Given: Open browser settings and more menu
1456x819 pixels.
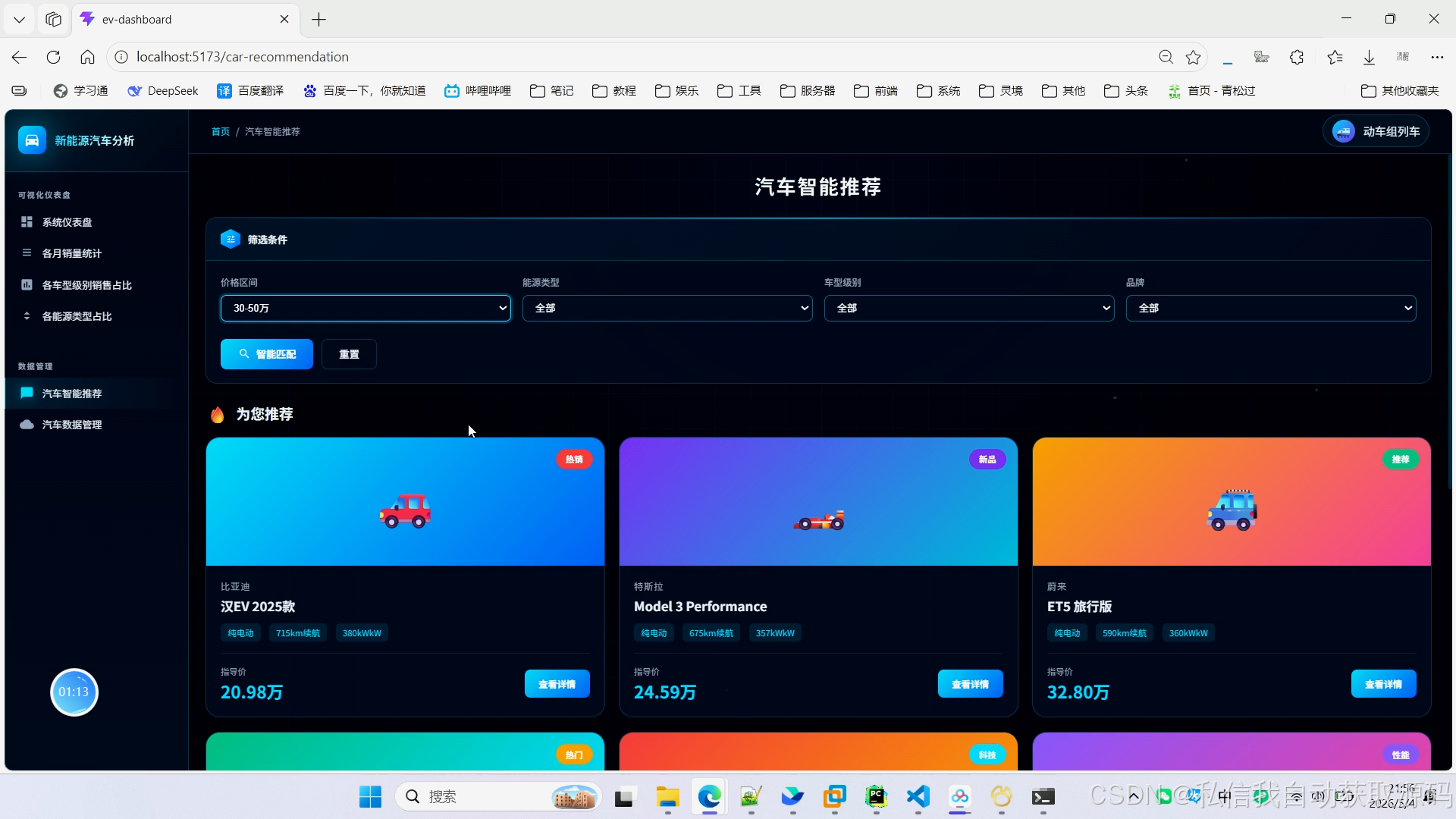Looking at the screenshot, I should point(1437,57).
